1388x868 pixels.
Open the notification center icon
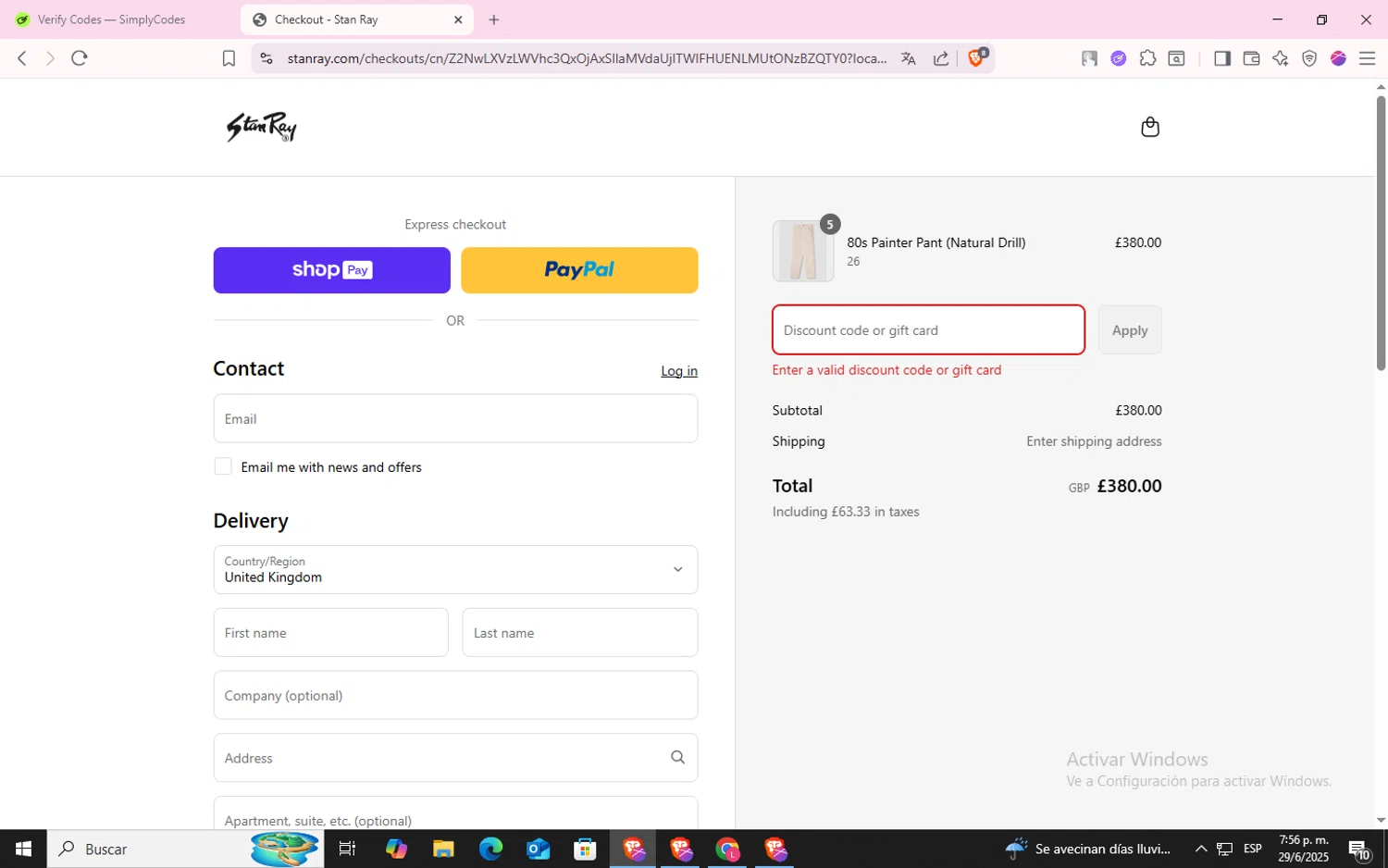tap(1359, 849)
